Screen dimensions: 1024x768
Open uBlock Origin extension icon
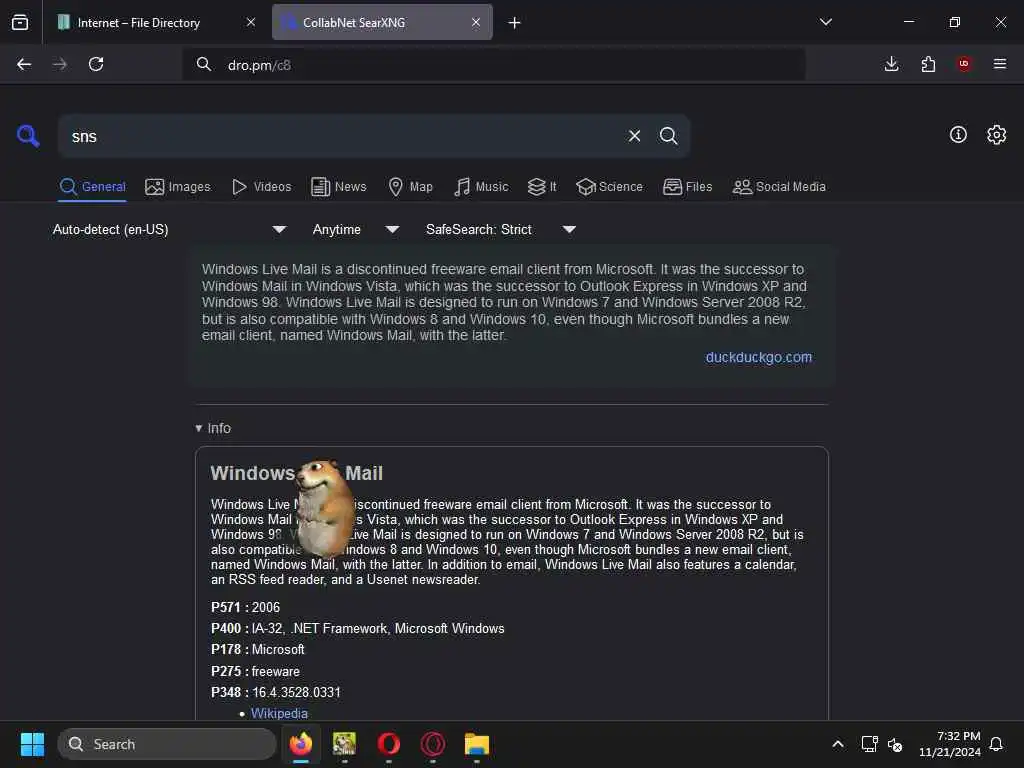pyautogui.click(x=963, y=64)
